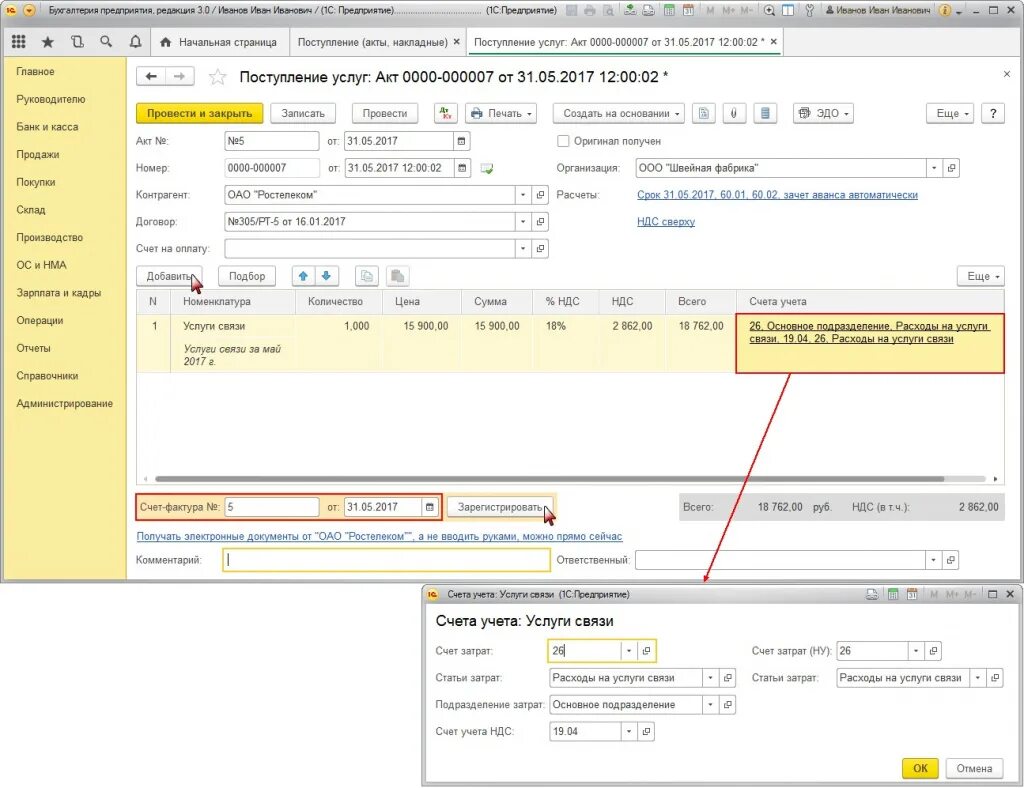Open the ЭДО dropdown menu
The width and height of the screenshot is (1024, 788).
(x=824, y=113)
